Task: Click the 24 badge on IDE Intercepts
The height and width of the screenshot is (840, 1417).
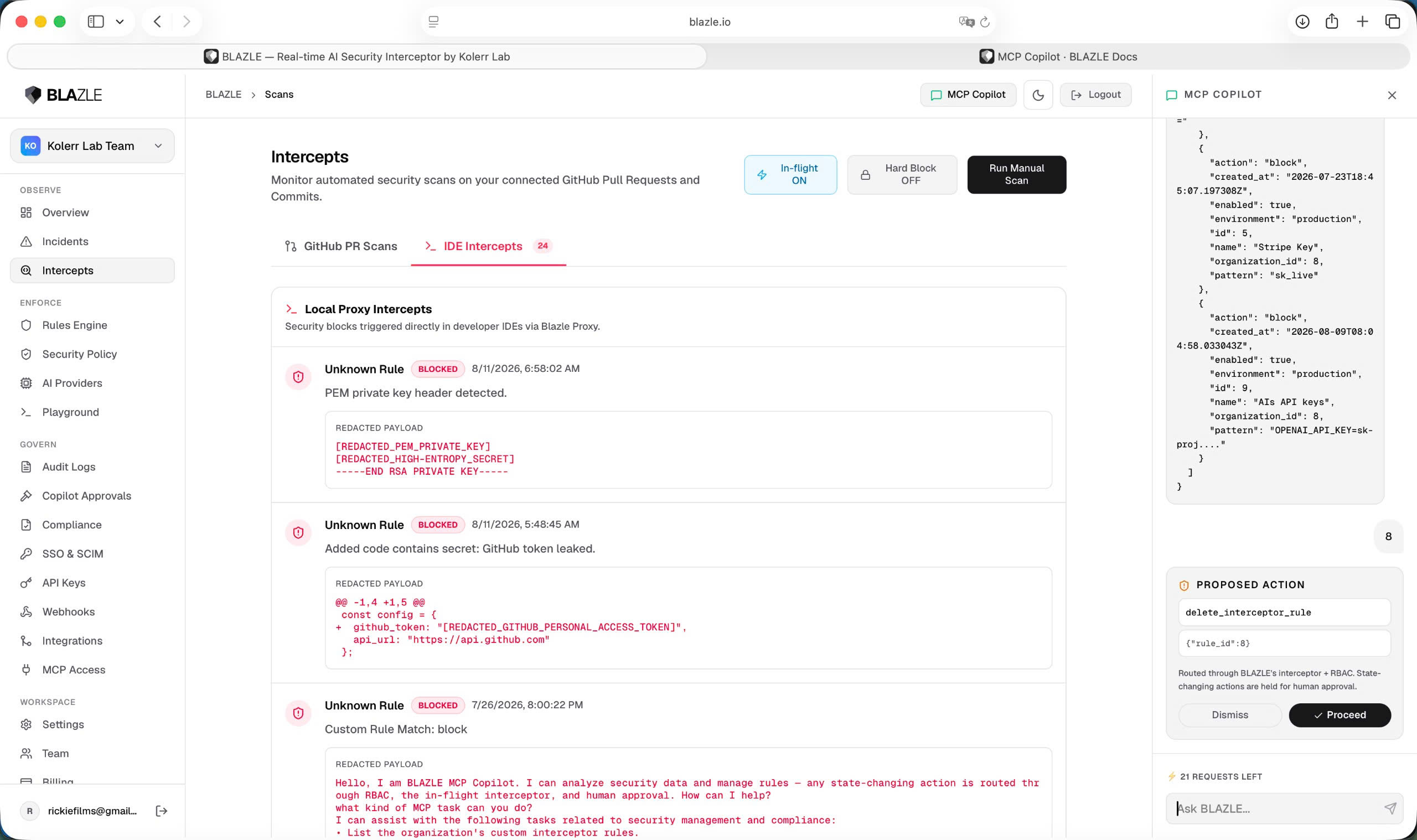Action: 542,246
